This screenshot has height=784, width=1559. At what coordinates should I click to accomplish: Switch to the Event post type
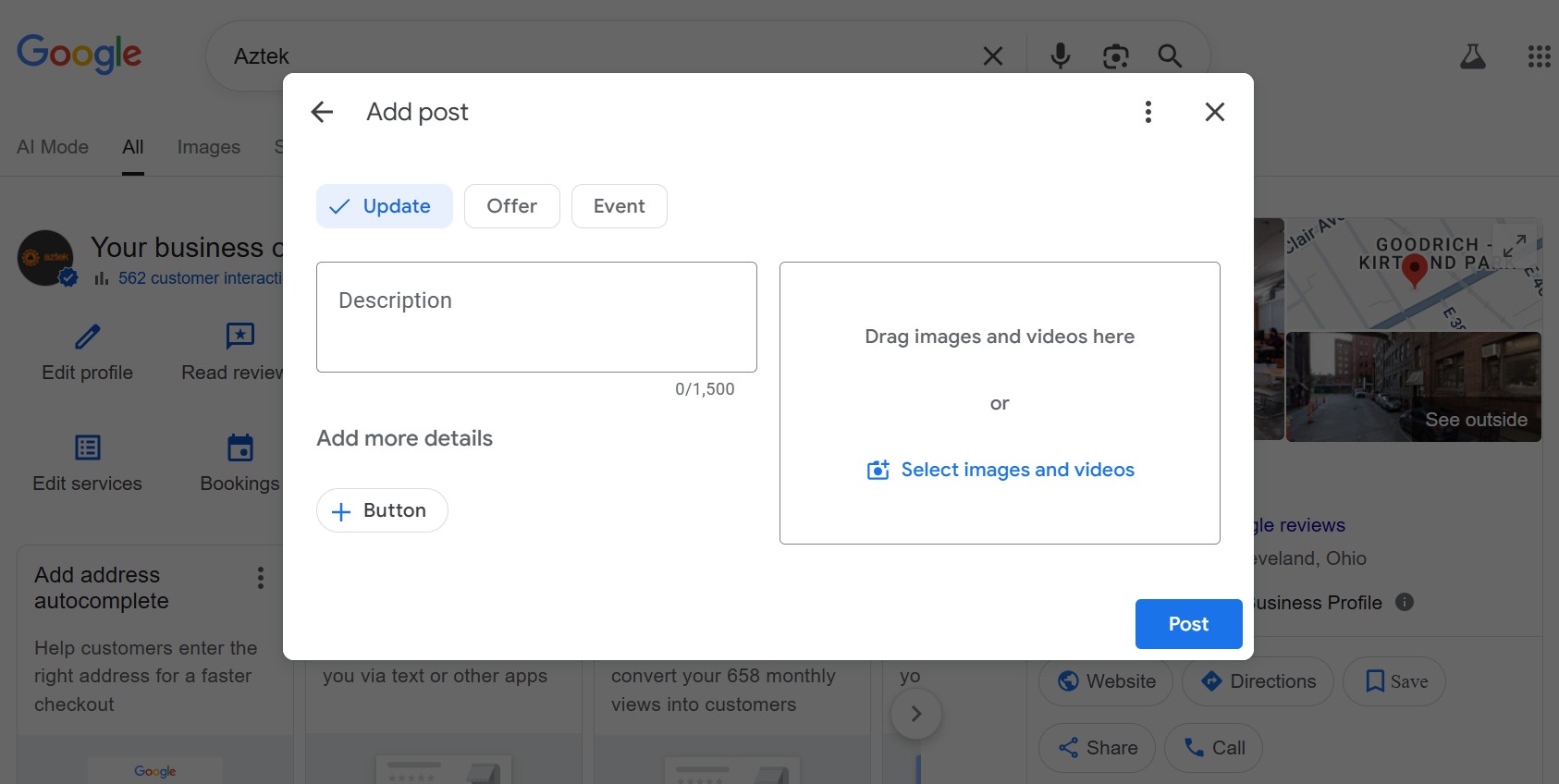619,206
